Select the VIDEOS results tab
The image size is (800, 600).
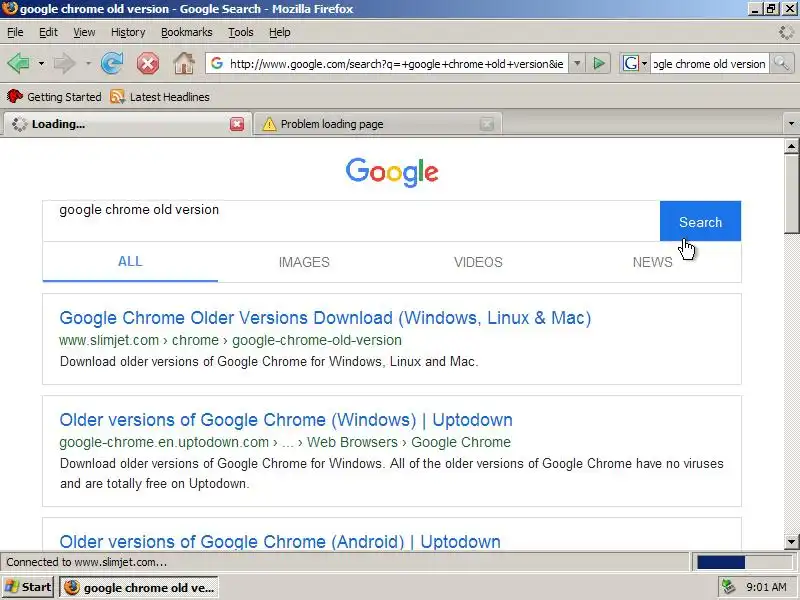[x=478, y=262]
